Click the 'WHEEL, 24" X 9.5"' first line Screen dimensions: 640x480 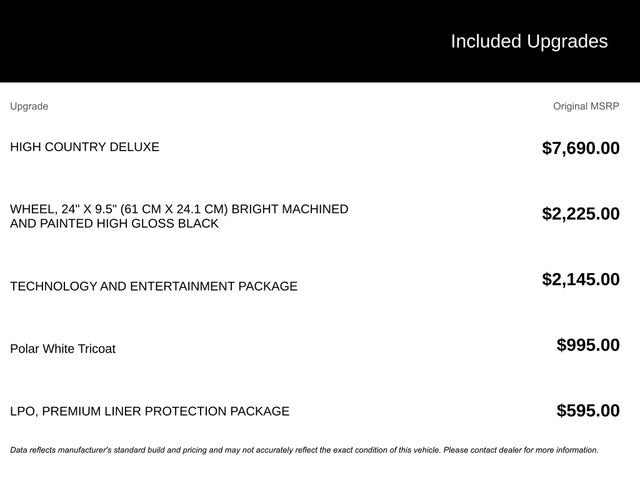pos(179,209)
